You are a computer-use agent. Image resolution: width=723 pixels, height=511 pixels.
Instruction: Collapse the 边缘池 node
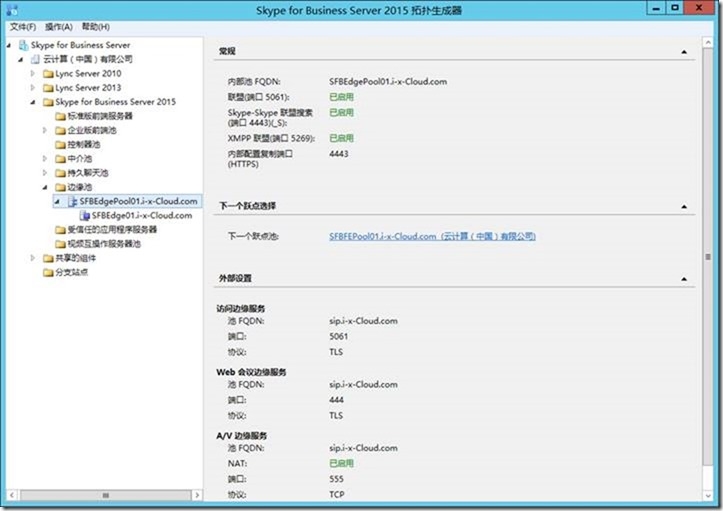[x=45, y=187]
